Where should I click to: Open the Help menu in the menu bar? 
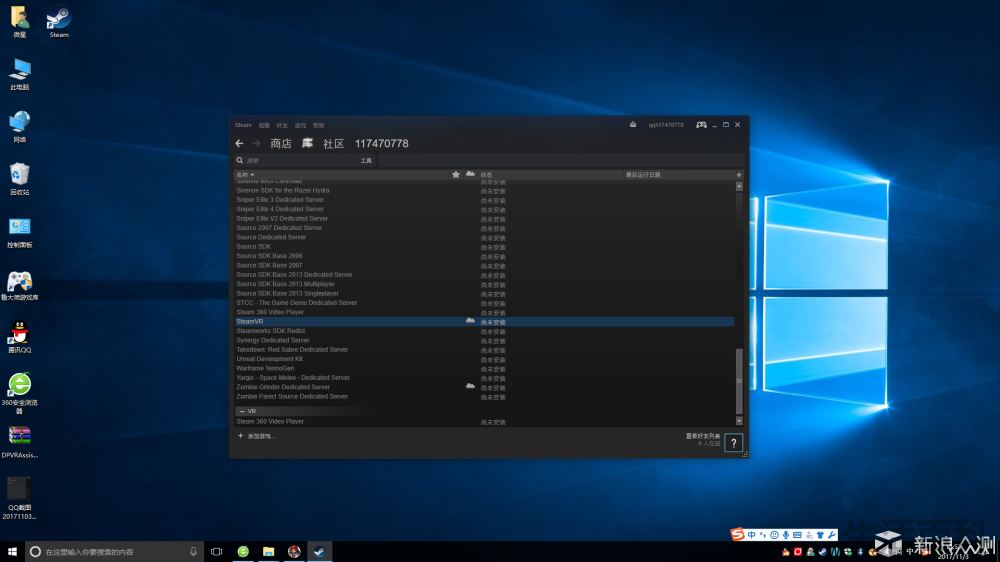pos(318,125)
